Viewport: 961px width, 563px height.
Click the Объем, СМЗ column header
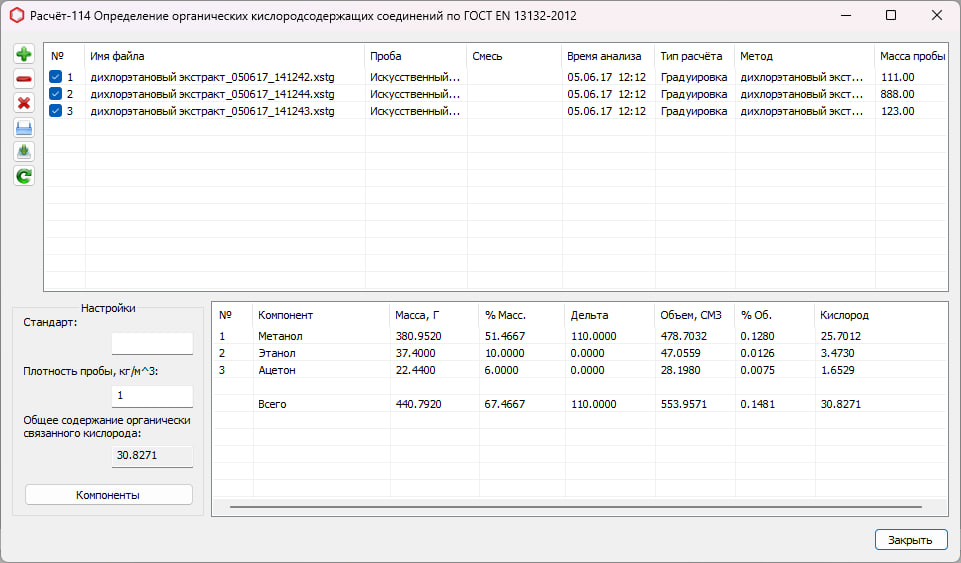pyautogui.click(x=694, y=315)
